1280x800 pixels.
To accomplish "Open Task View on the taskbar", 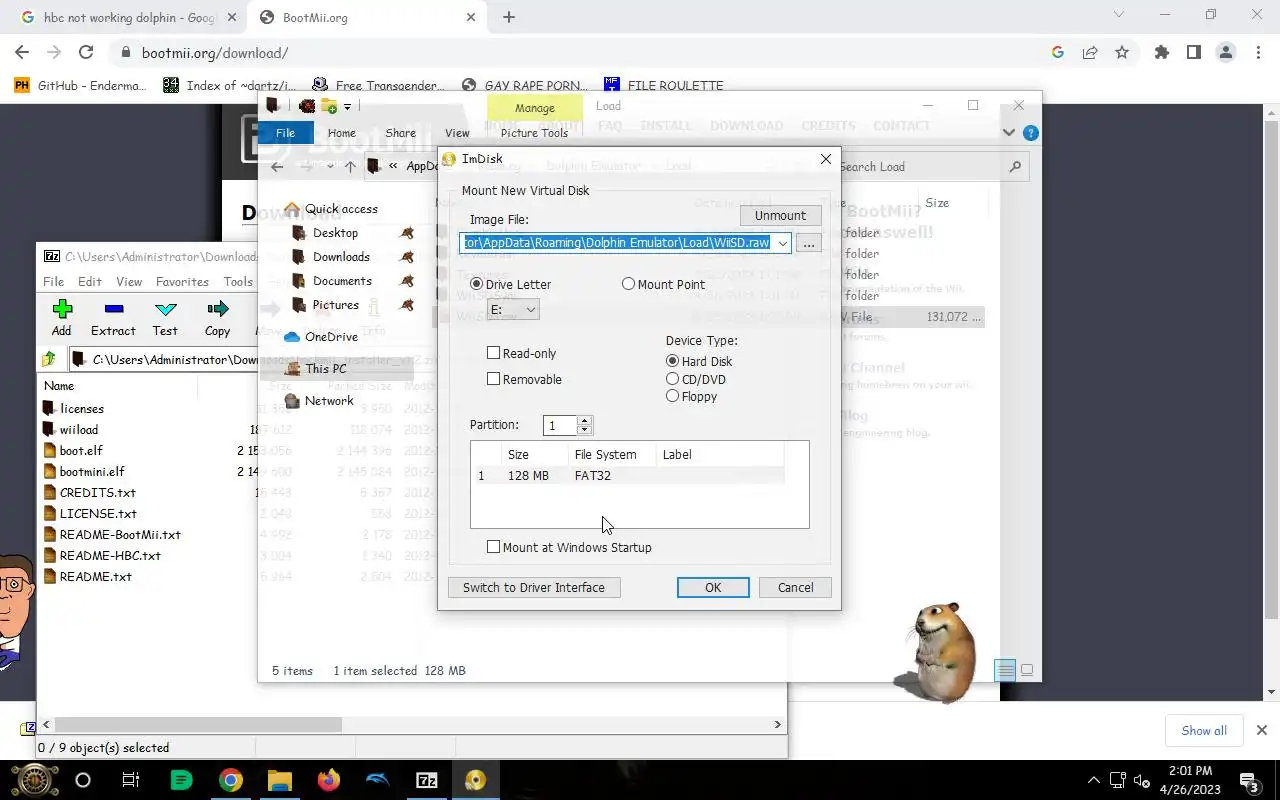I will [131, 780].
